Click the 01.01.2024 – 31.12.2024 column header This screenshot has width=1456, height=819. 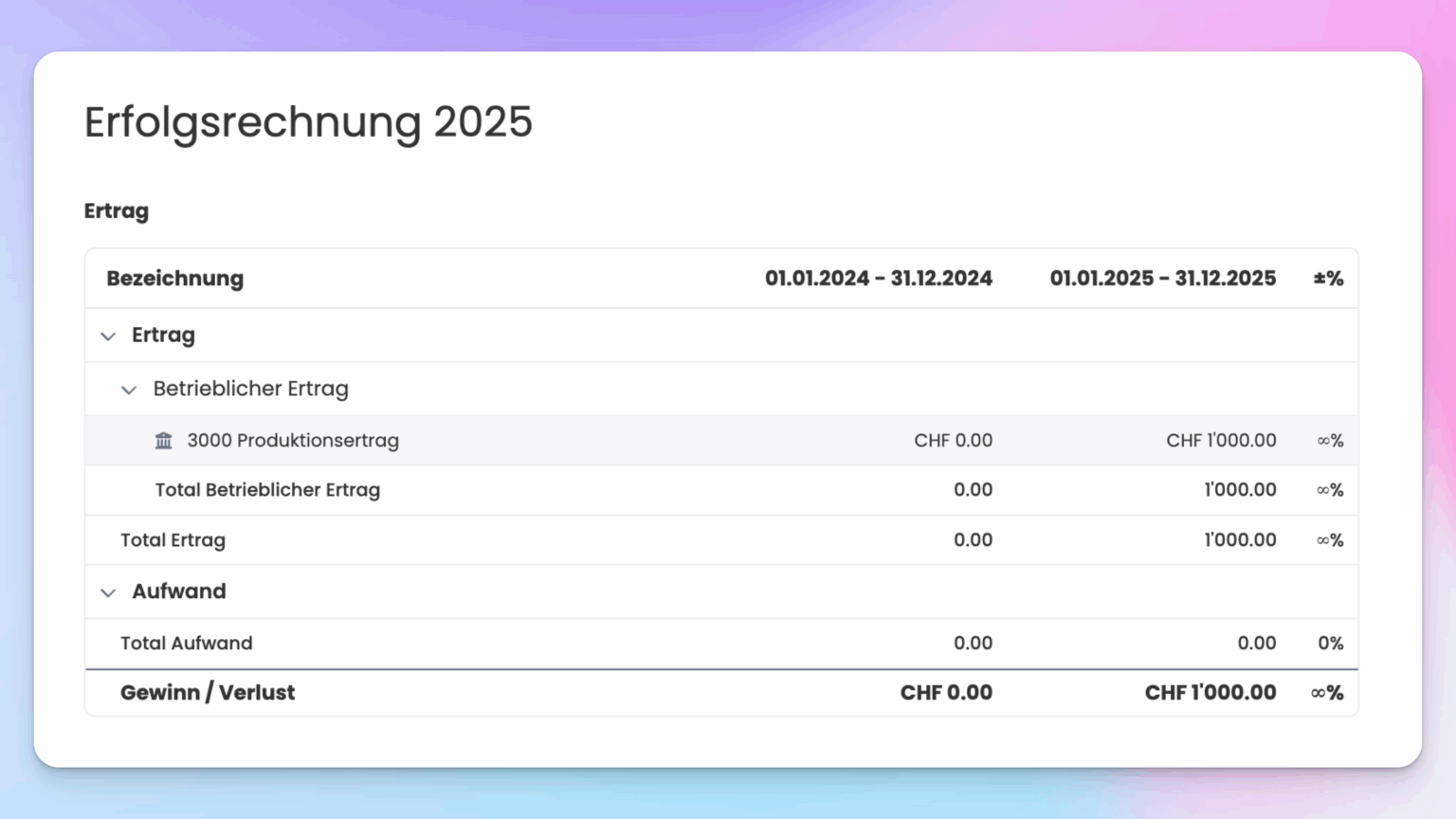pos(879,278)
